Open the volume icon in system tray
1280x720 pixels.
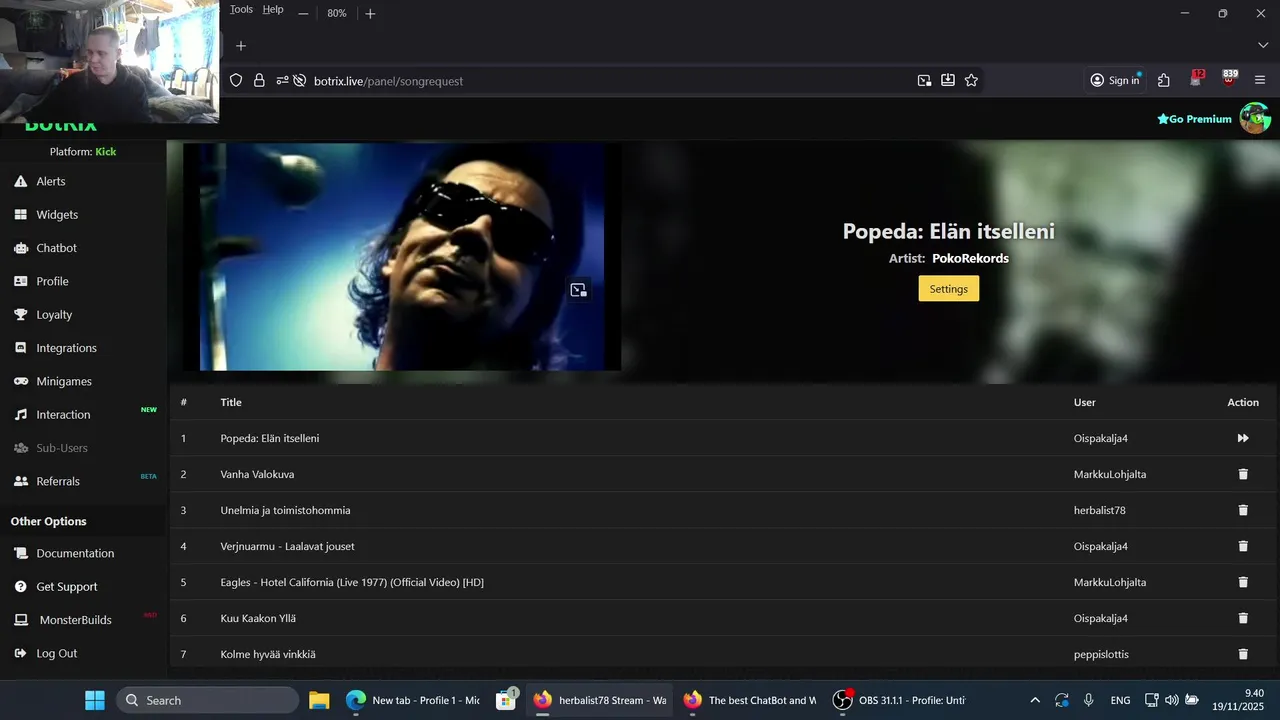[x=1171, y=700]
